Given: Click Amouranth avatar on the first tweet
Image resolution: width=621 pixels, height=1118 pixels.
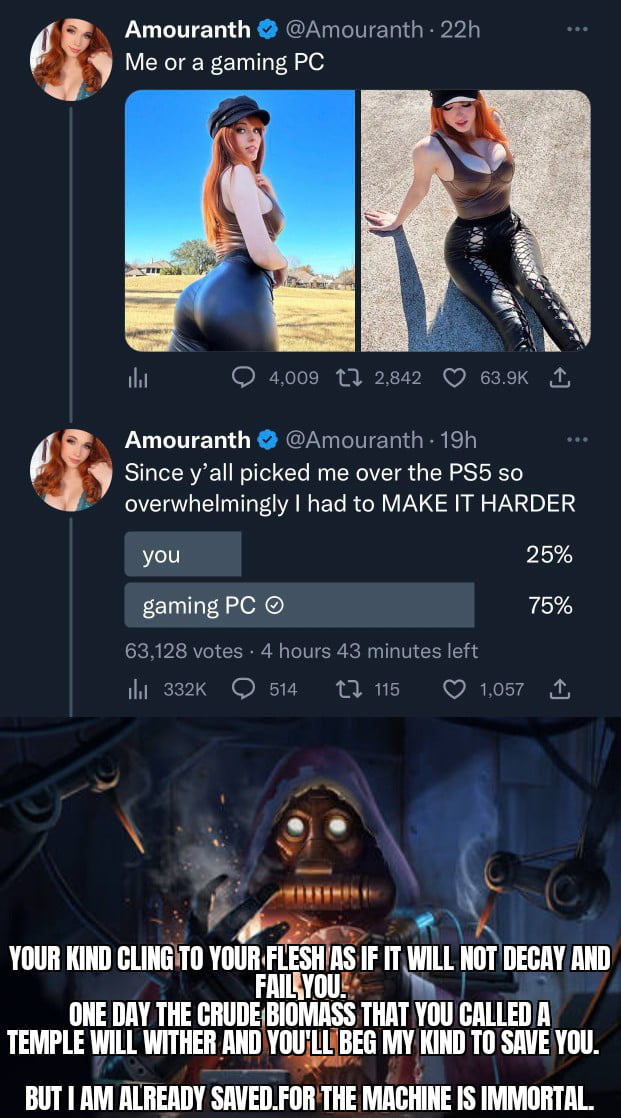Looking at the screenshot, I should 71,60.
